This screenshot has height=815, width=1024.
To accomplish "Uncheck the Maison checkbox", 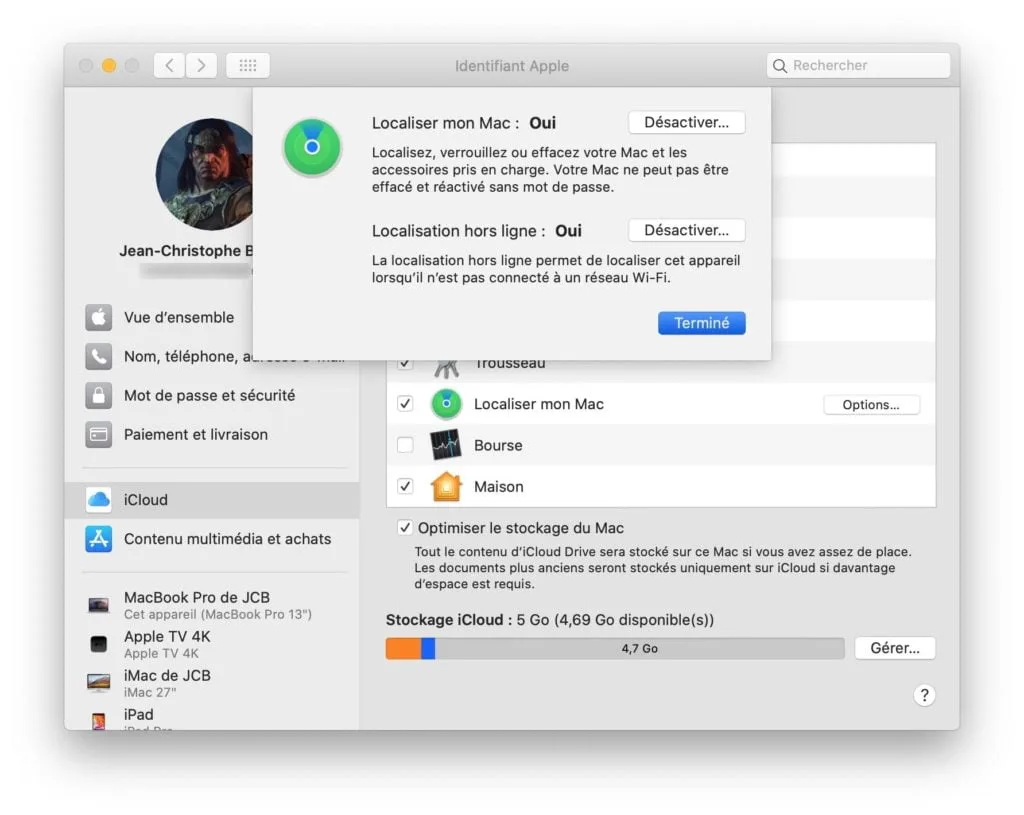I will point(405,486).
